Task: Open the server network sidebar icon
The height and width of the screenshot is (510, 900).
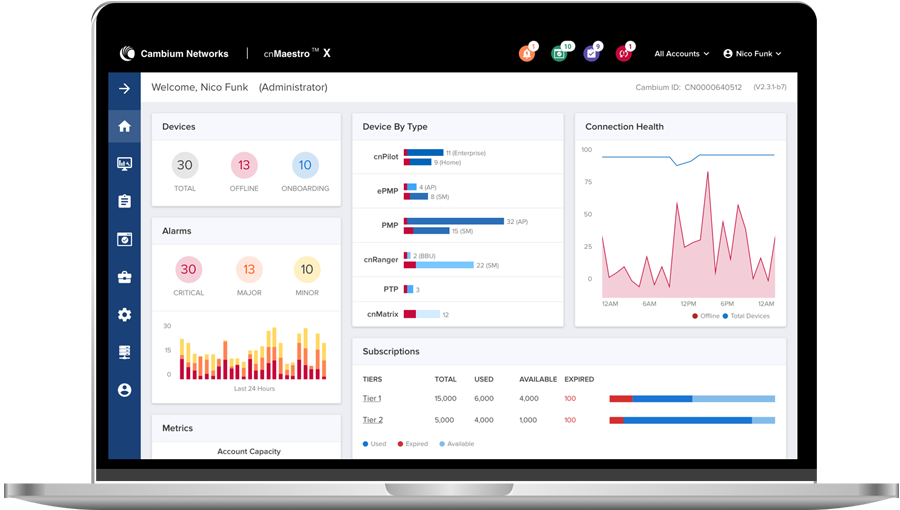Action: point(124,352)
